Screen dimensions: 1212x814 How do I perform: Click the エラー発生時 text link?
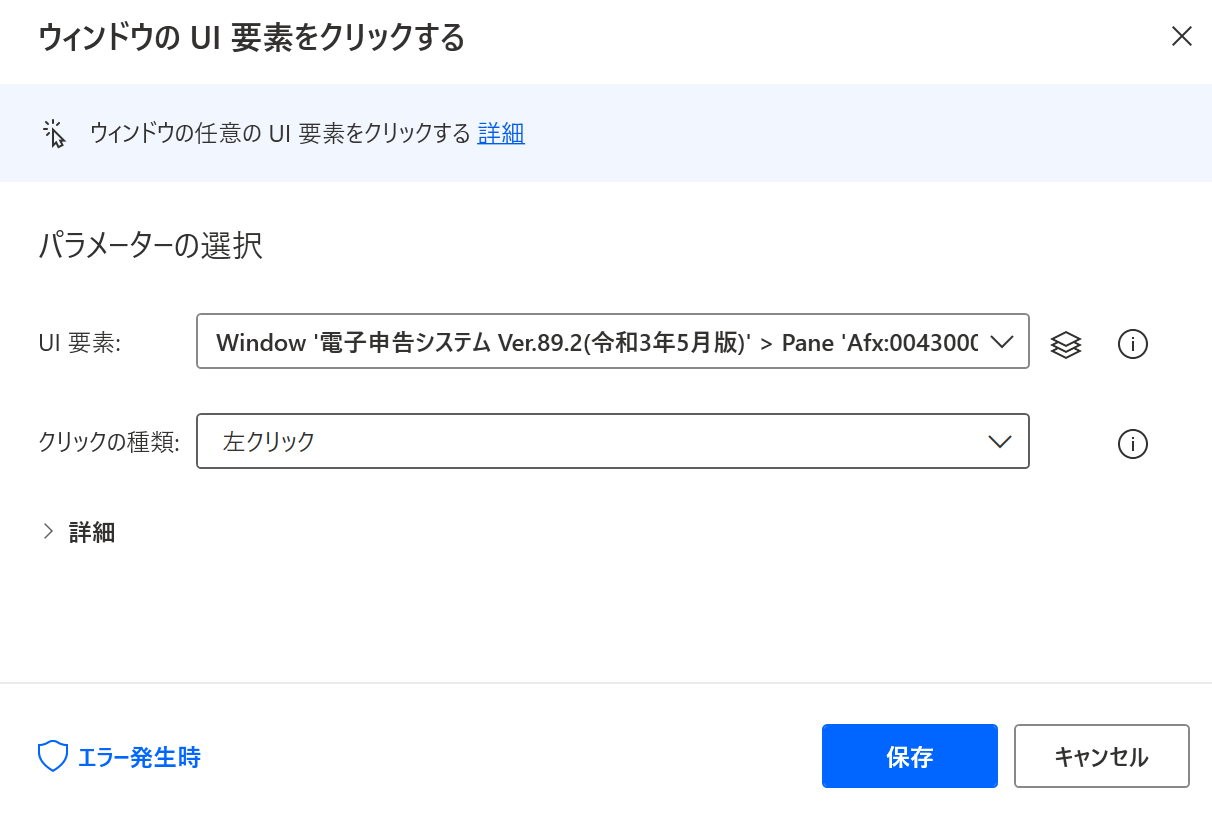tap(139, 757)
